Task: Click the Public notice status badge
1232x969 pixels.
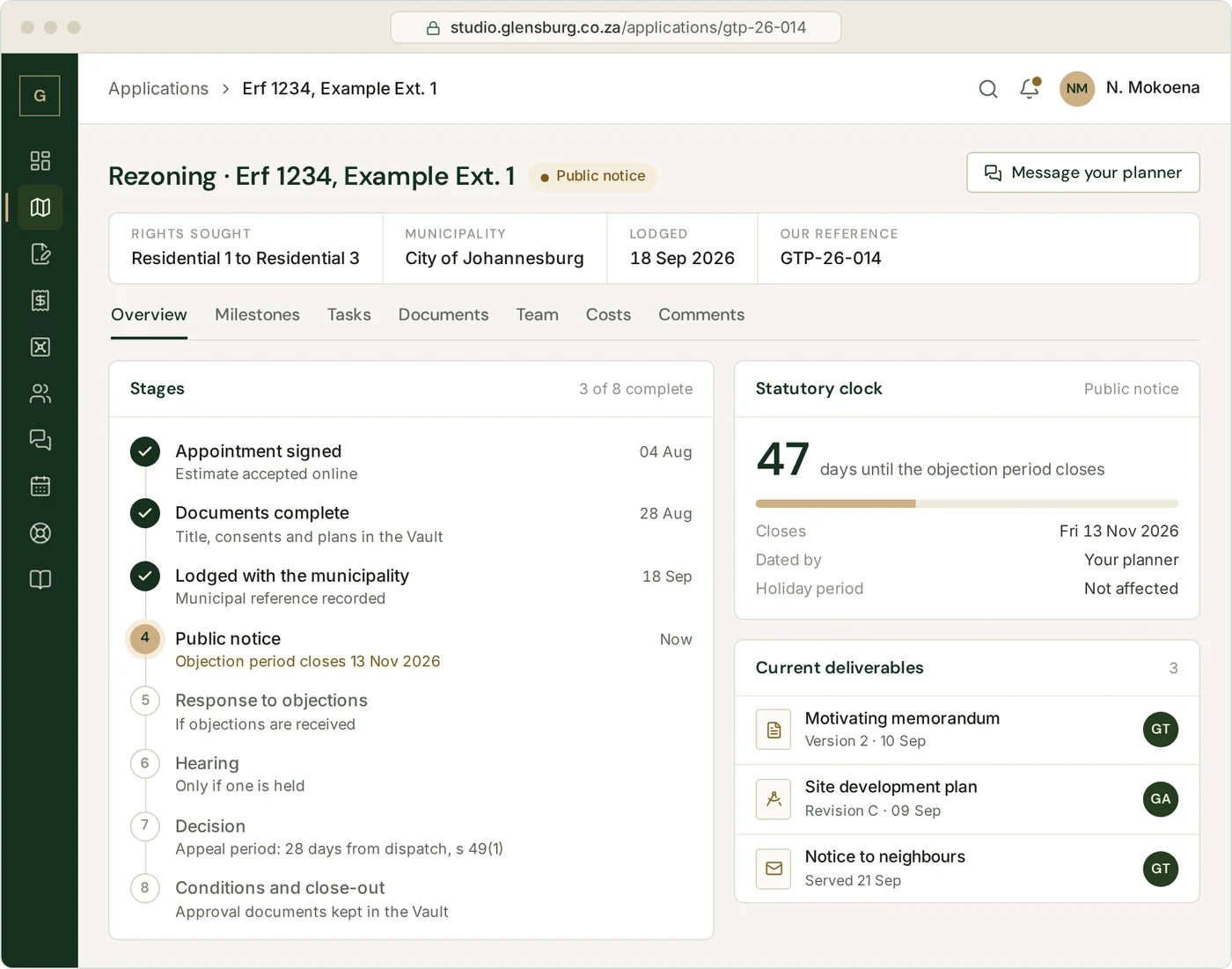Action: click(592, 176)
